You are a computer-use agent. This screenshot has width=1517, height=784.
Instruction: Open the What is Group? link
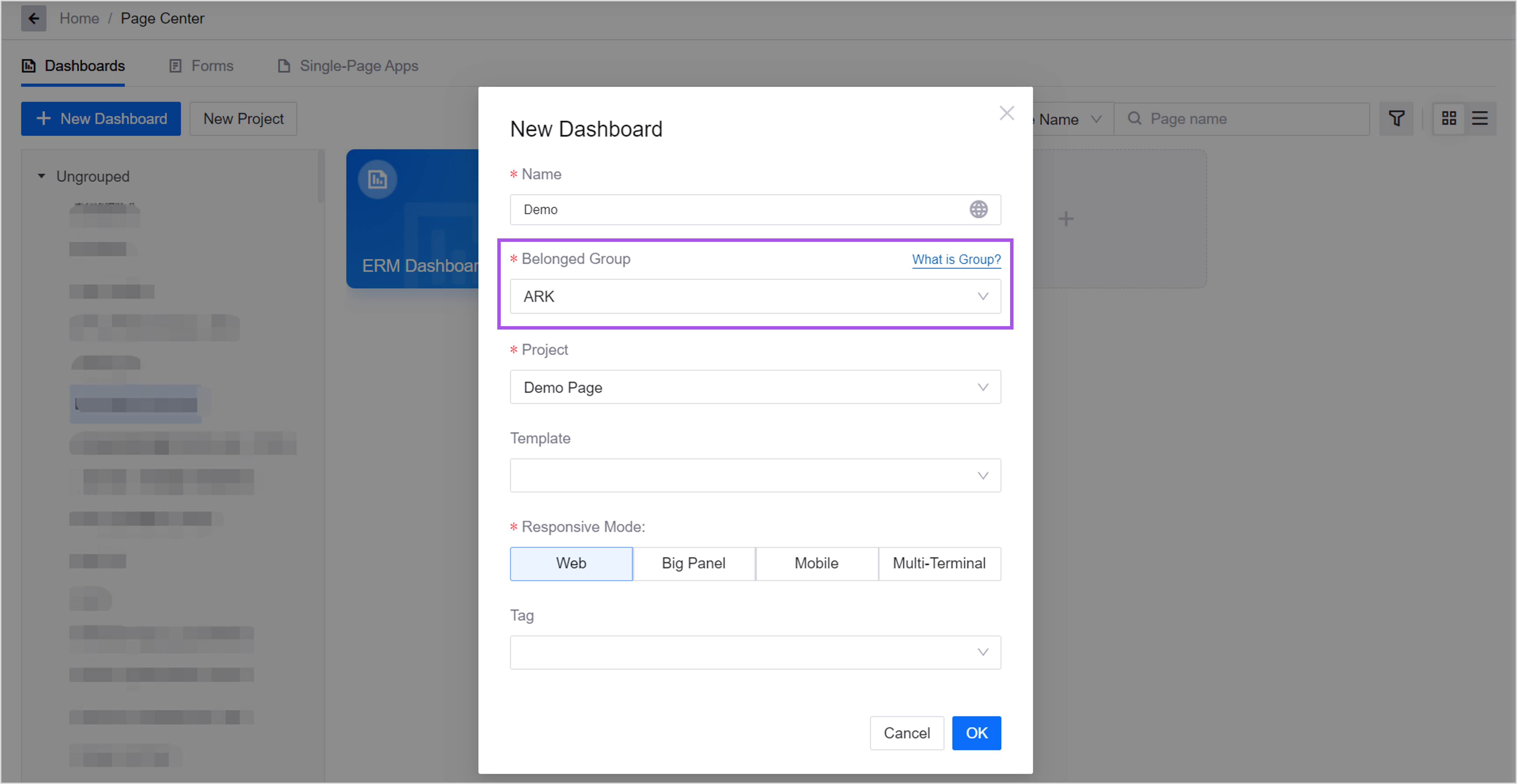point(956,260)
